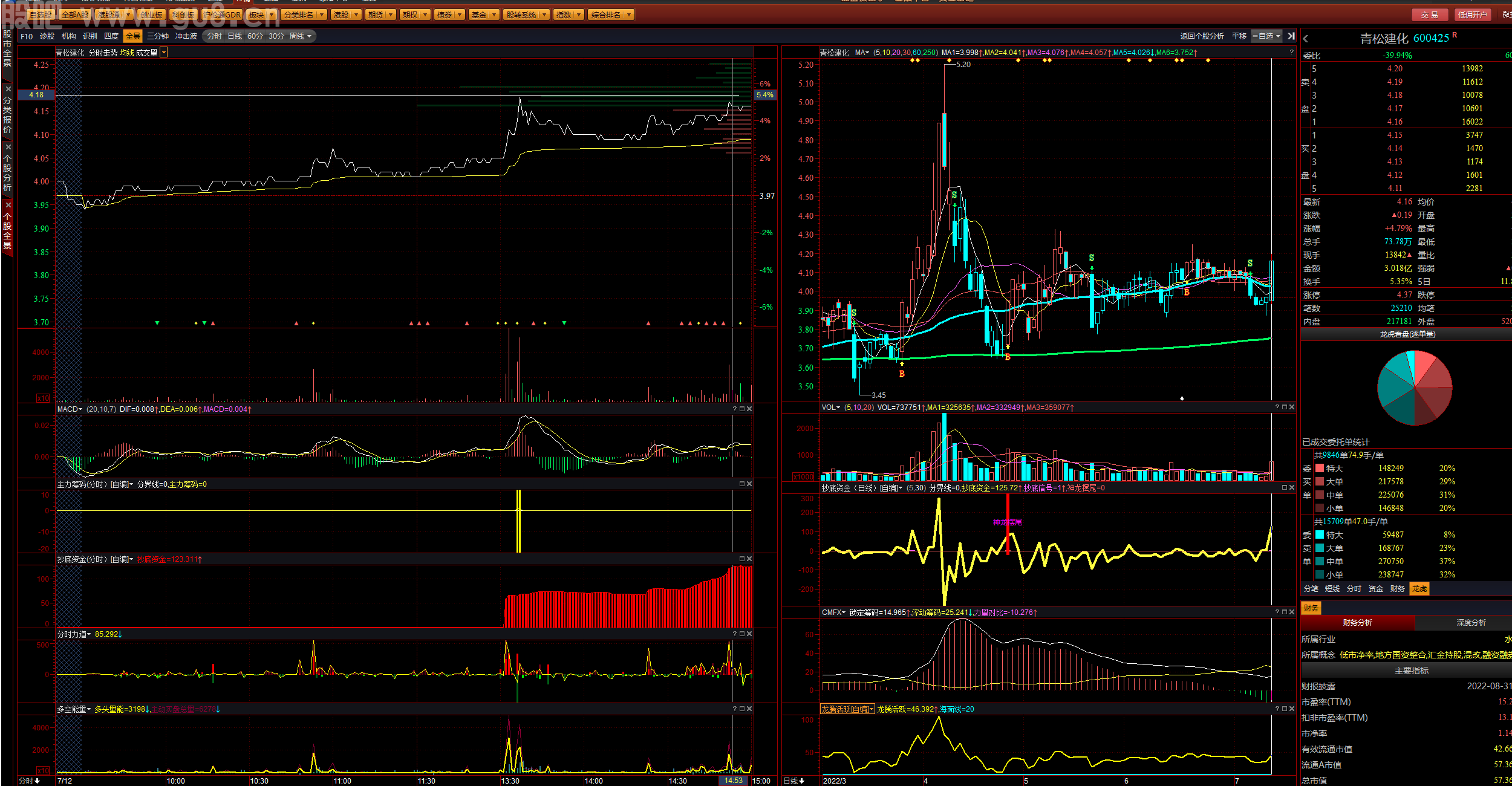Expand the 自选 dropdown
Viewport: 1512px width, 786px height.
pyautogui.click(x=1266, y=36)
